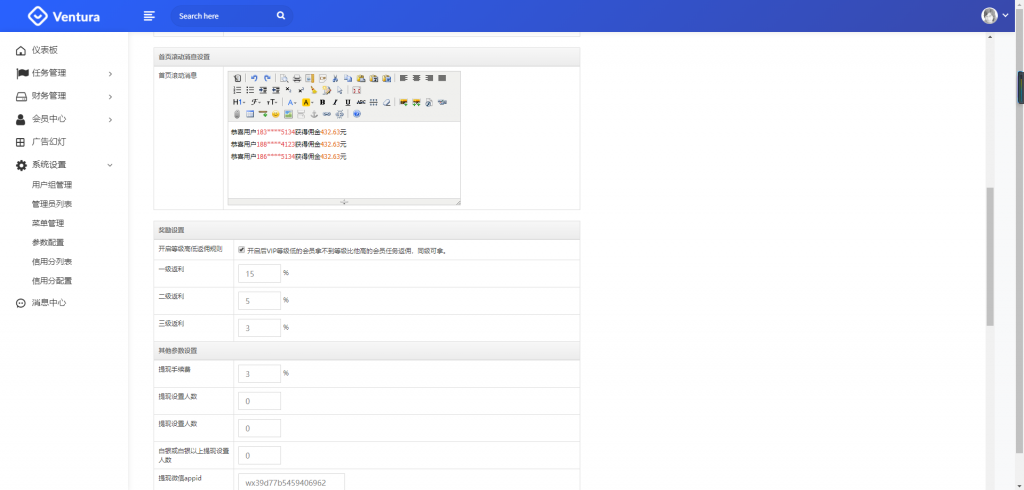Open the user avatar dropdown menu
The width and height of the screenshot is (1024, 490).
[995, 16]
